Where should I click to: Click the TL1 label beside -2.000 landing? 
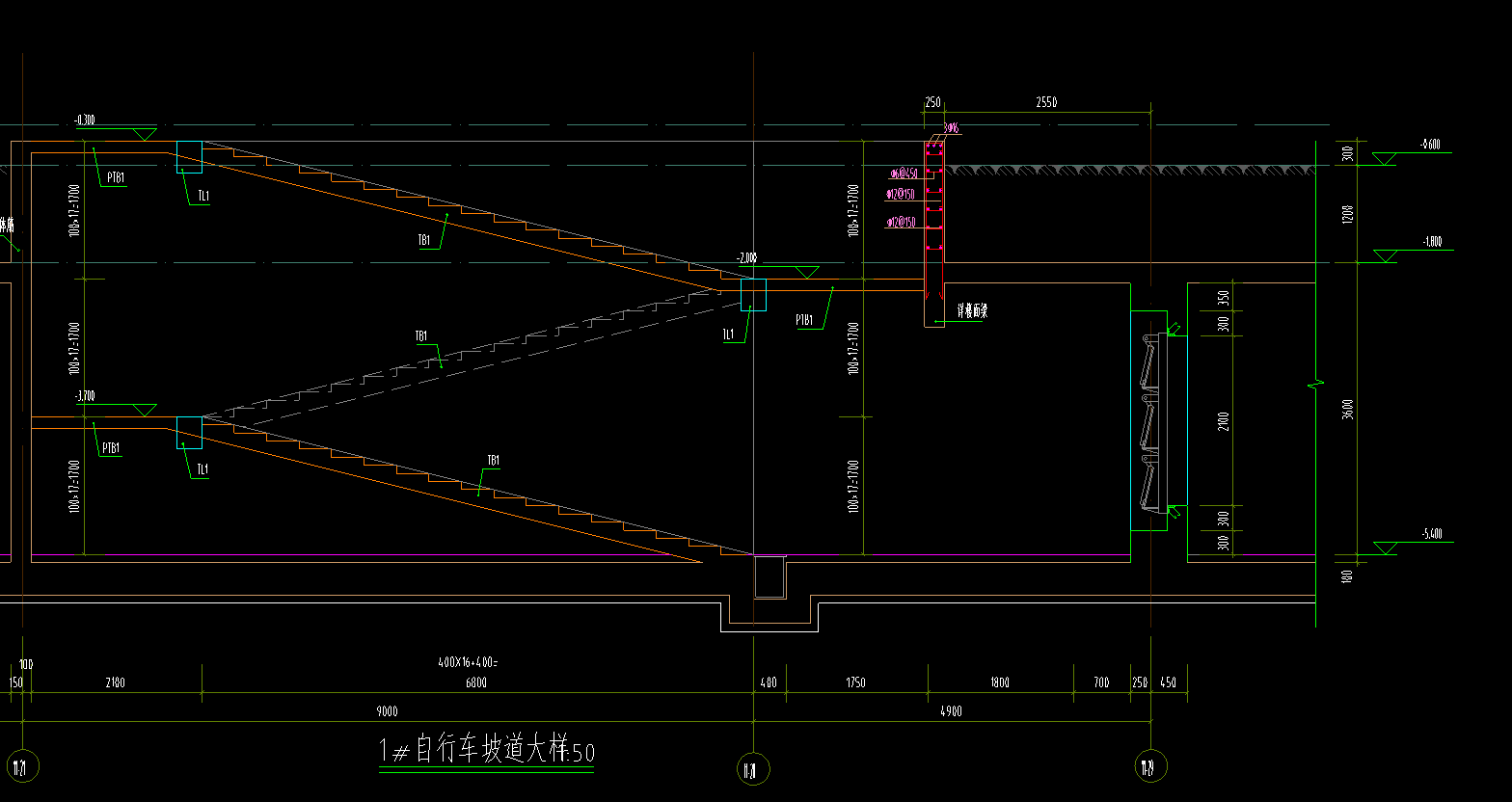(x=729, y=334)
